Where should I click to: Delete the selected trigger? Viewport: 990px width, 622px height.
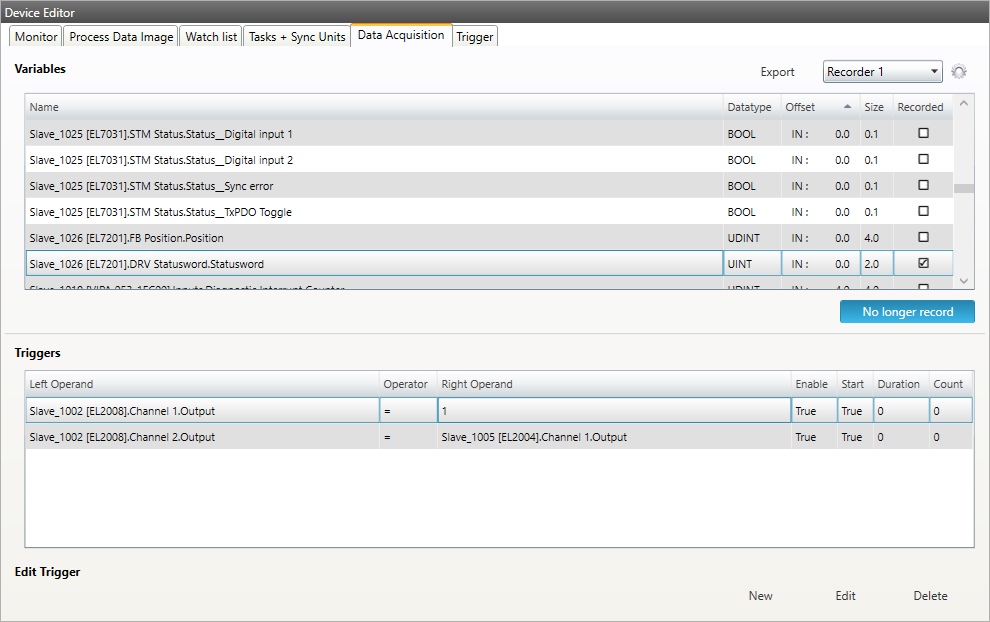click(x=930, y=596)
